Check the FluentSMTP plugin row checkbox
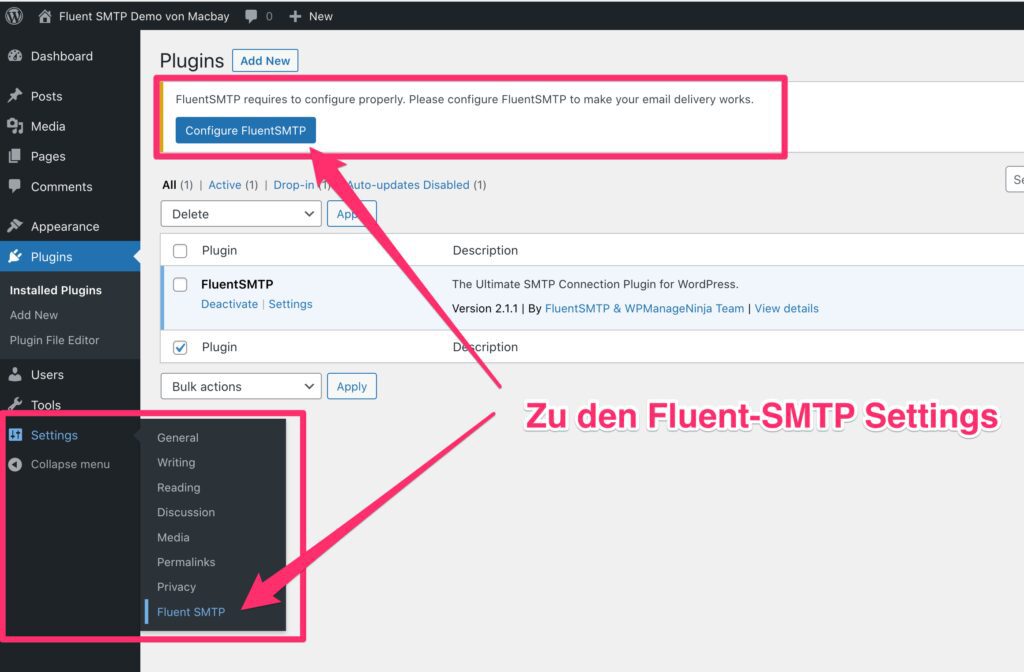Screen dimensions: 1024x672 tap(180, 285)
